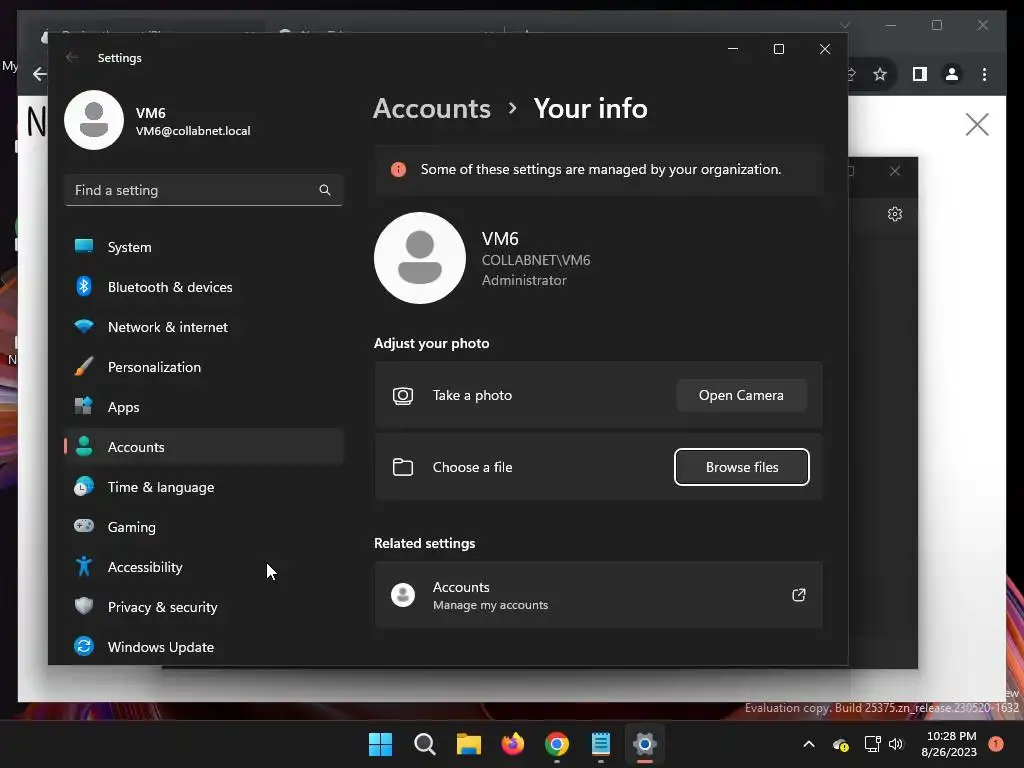Click the volume speaker tray icon

tap(896, 744)
